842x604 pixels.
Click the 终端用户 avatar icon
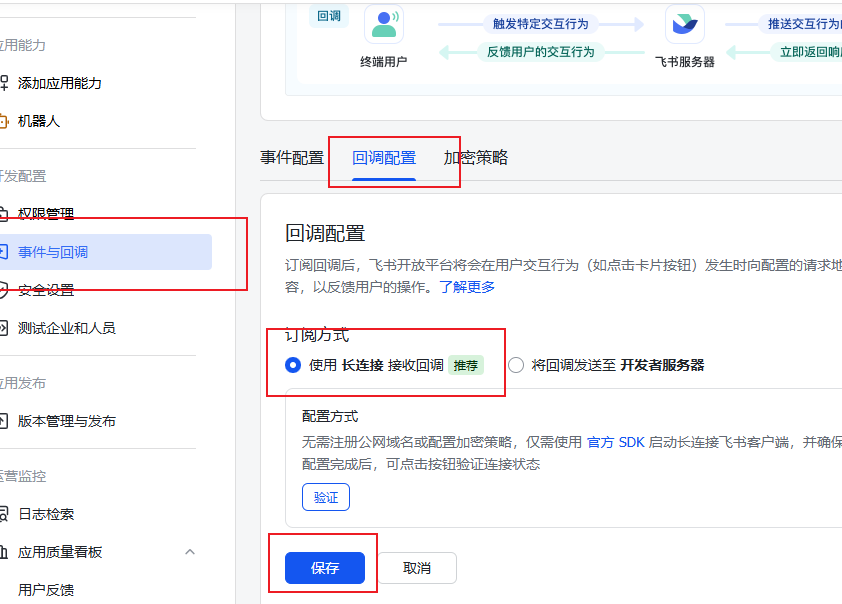pos(384,24)
